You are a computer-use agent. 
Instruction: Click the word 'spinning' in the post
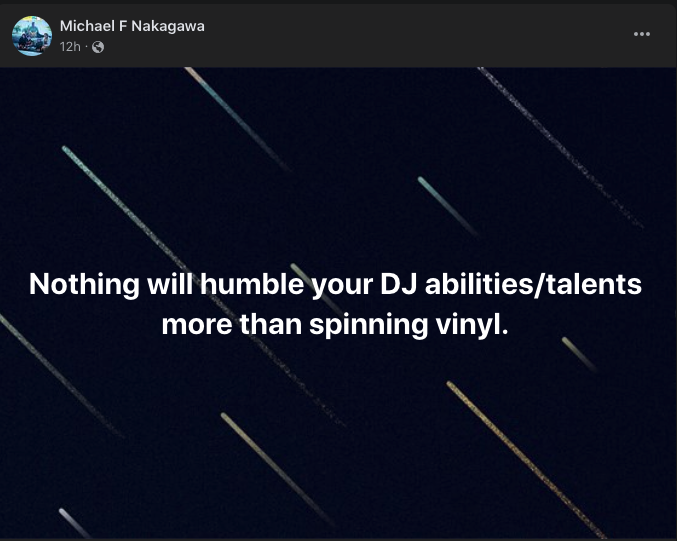pos(368,326)
